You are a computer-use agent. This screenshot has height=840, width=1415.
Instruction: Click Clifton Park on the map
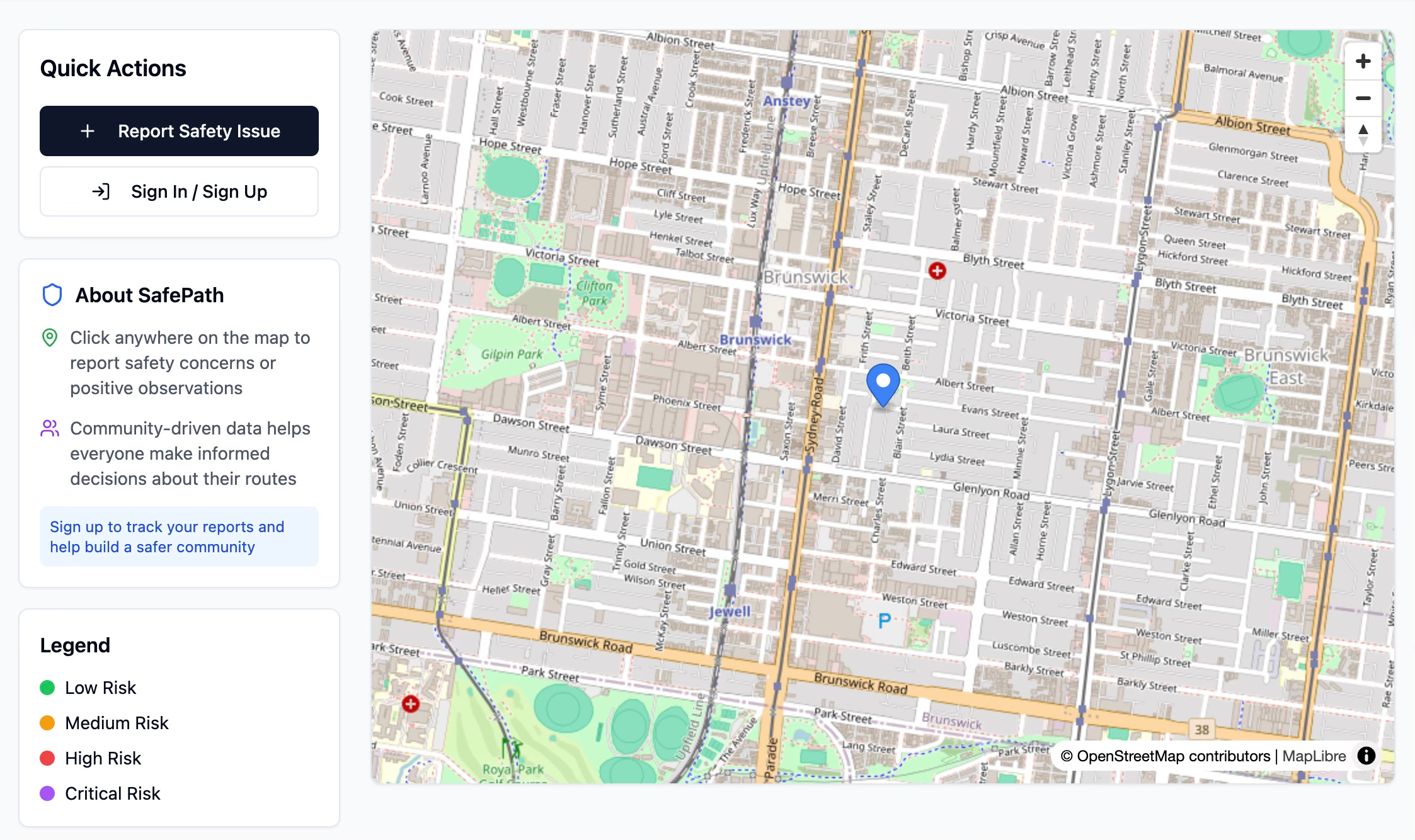click(x=594, y=293)
